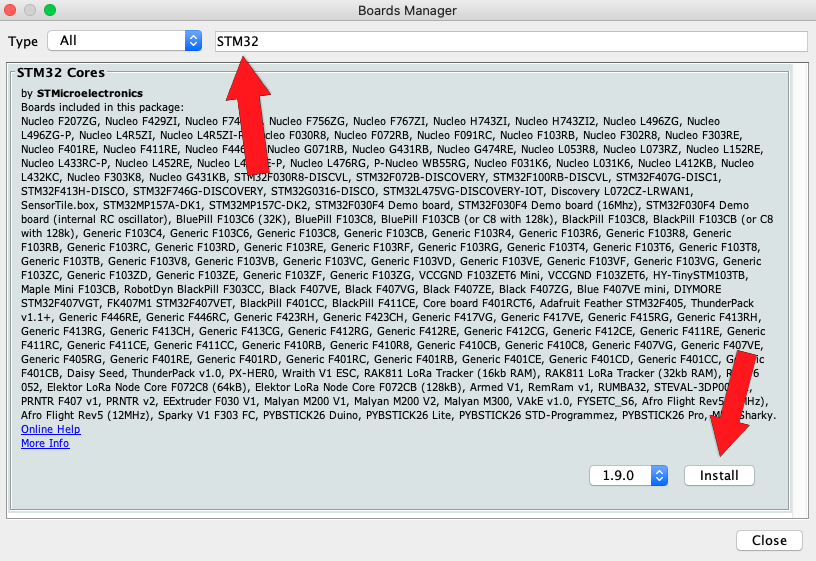Click the Close button at bottom right
The width and height of the screenshot is (816, 561).
[769, 540]
